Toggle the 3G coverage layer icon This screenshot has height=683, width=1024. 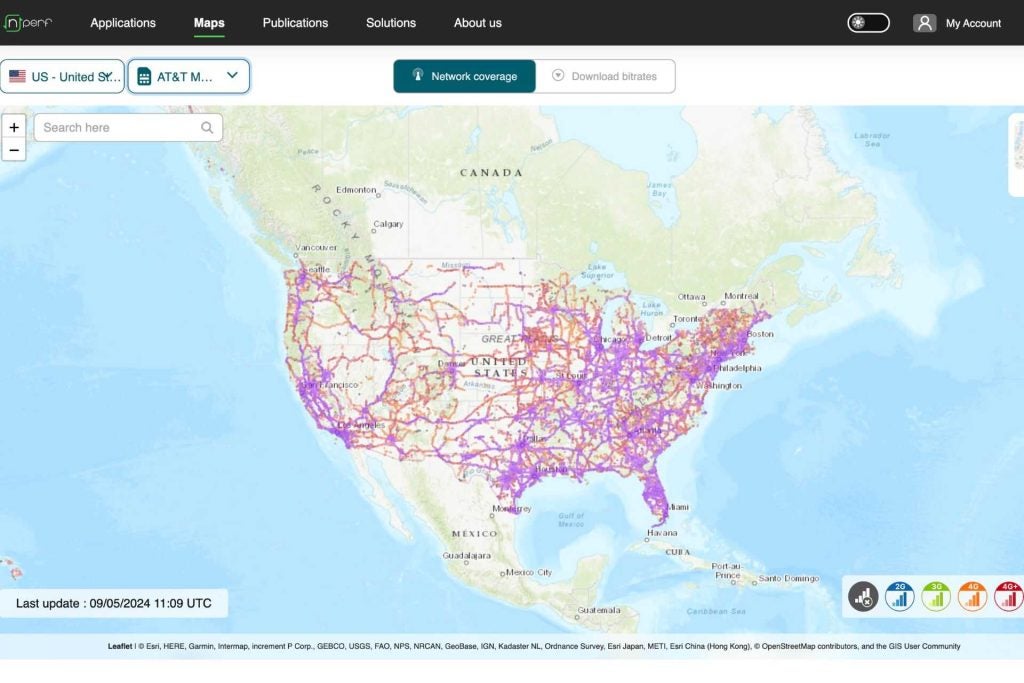(936, 597)
